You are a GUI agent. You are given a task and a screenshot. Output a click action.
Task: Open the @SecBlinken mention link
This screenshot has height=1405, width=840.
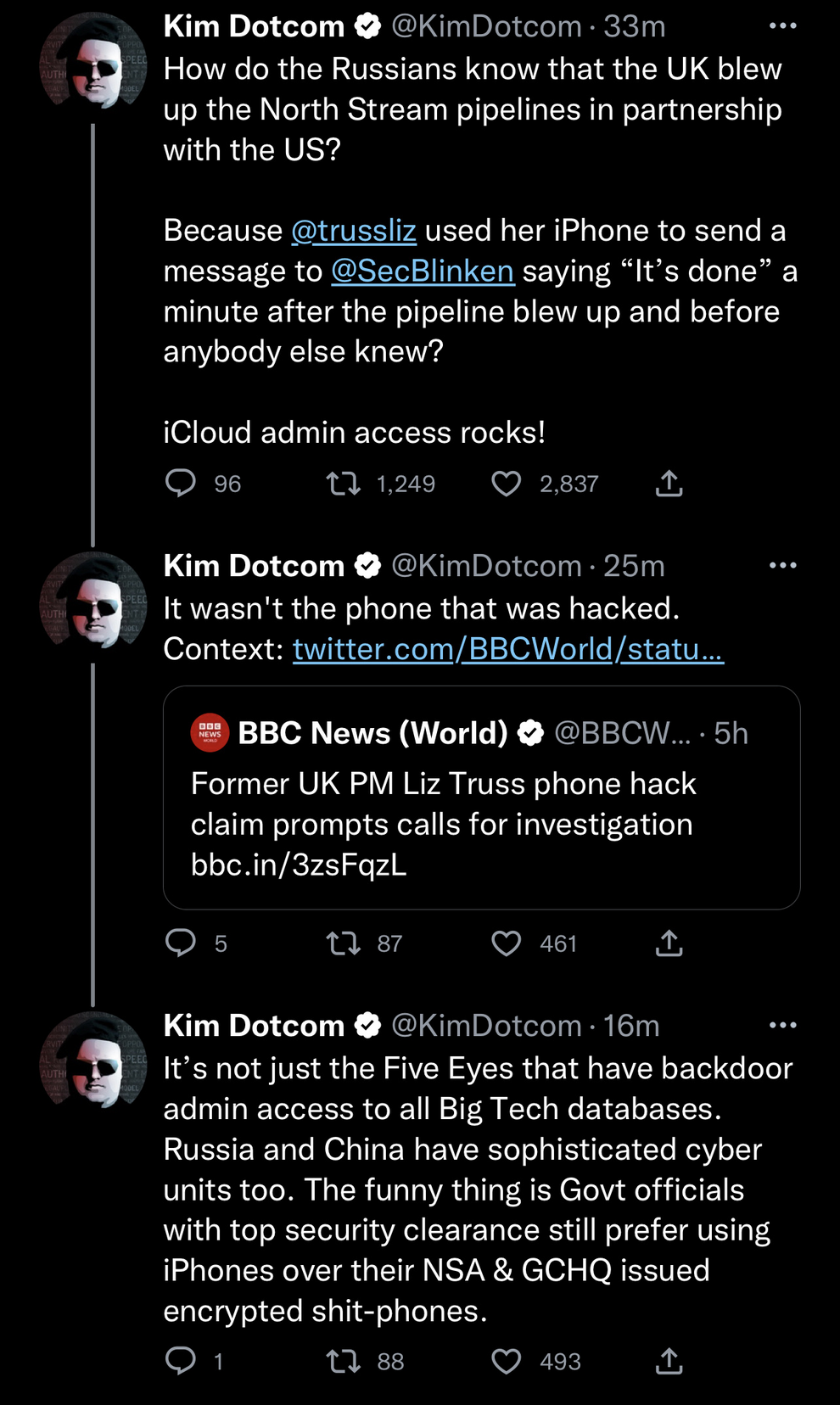(423, 271)
